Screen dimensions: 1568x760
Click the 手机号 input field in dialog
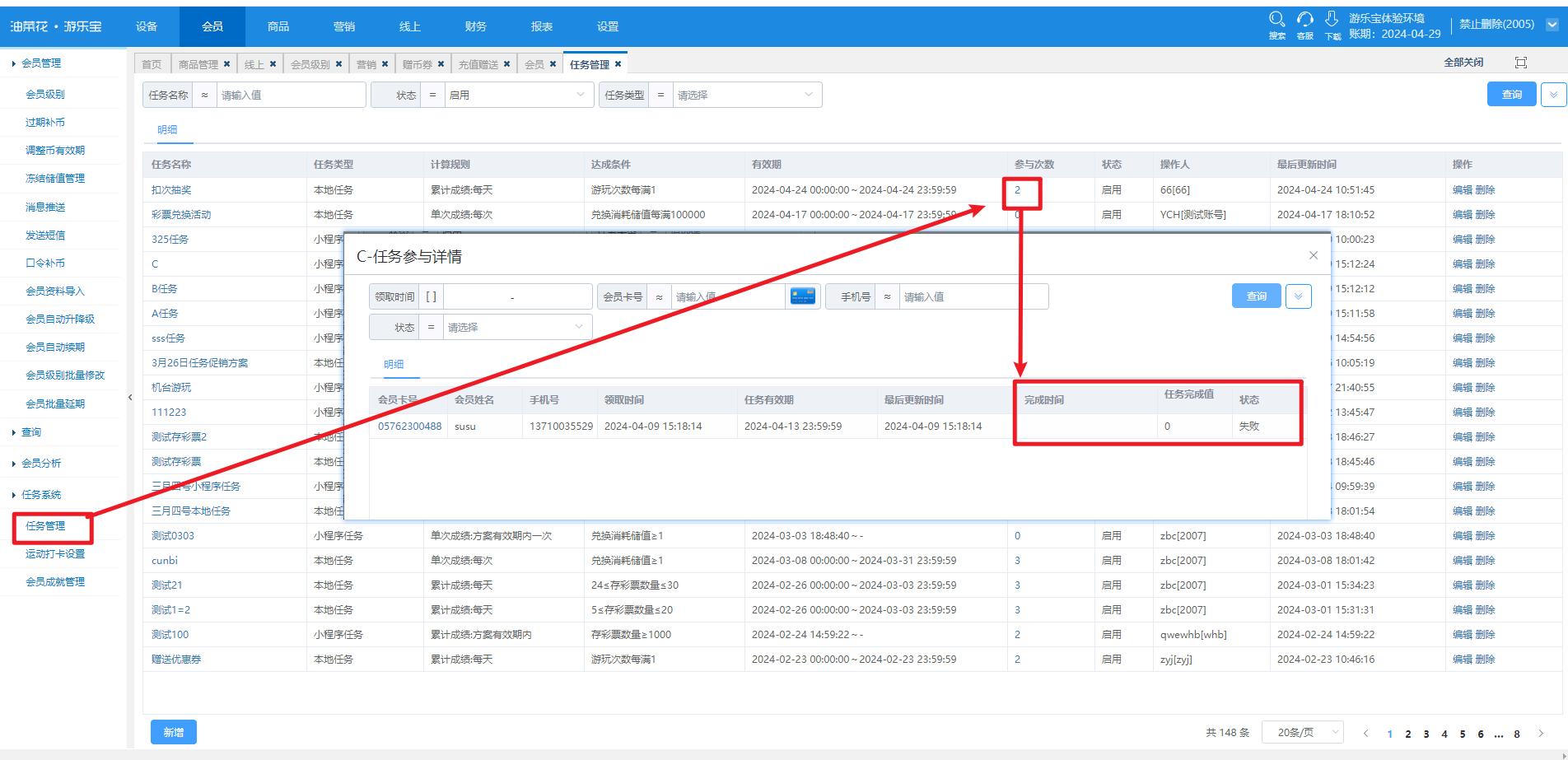point(973,296)
